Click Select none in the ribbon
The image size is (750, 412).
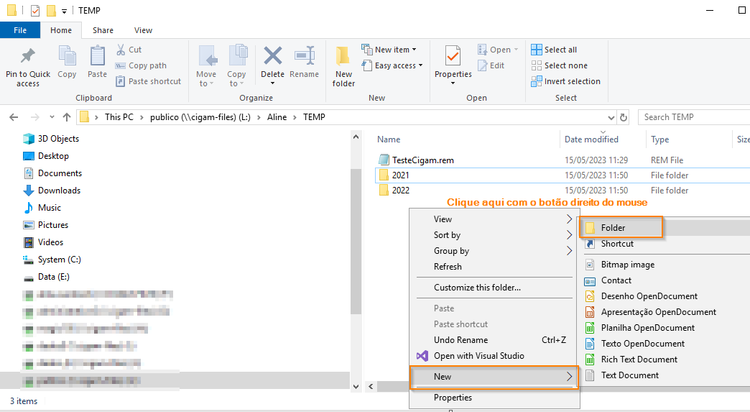(x=560, y=66)
